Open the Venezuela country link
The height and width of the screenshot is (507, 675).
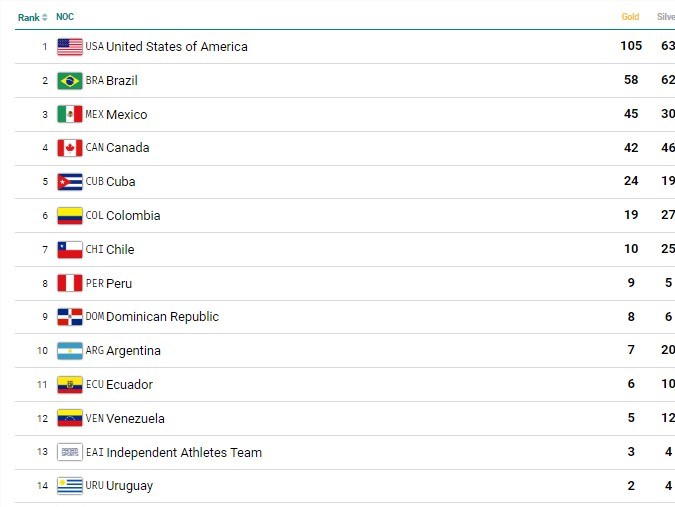point(135,419)
